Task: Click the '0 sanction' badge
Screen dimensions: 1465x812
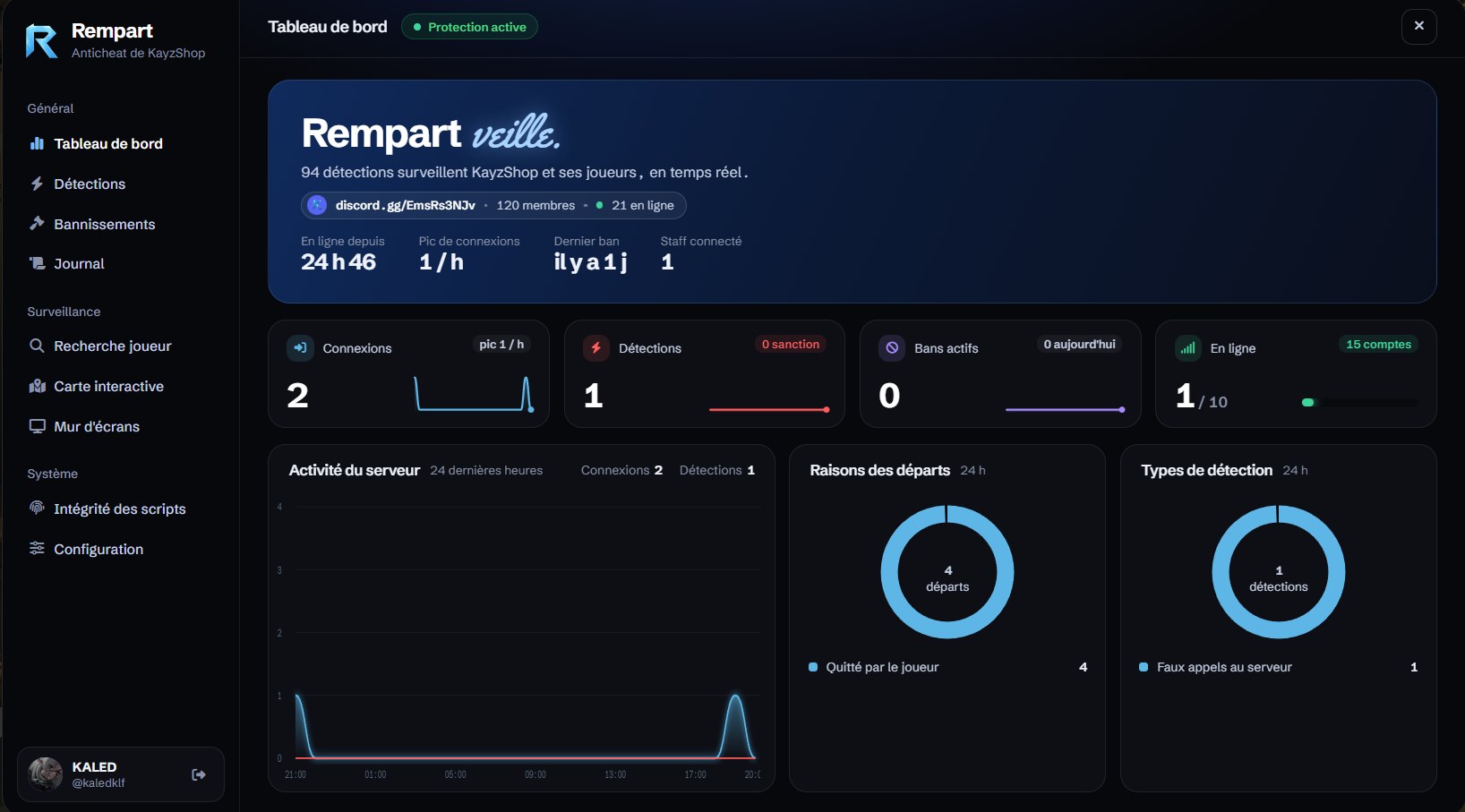Action: pos(791,345)
